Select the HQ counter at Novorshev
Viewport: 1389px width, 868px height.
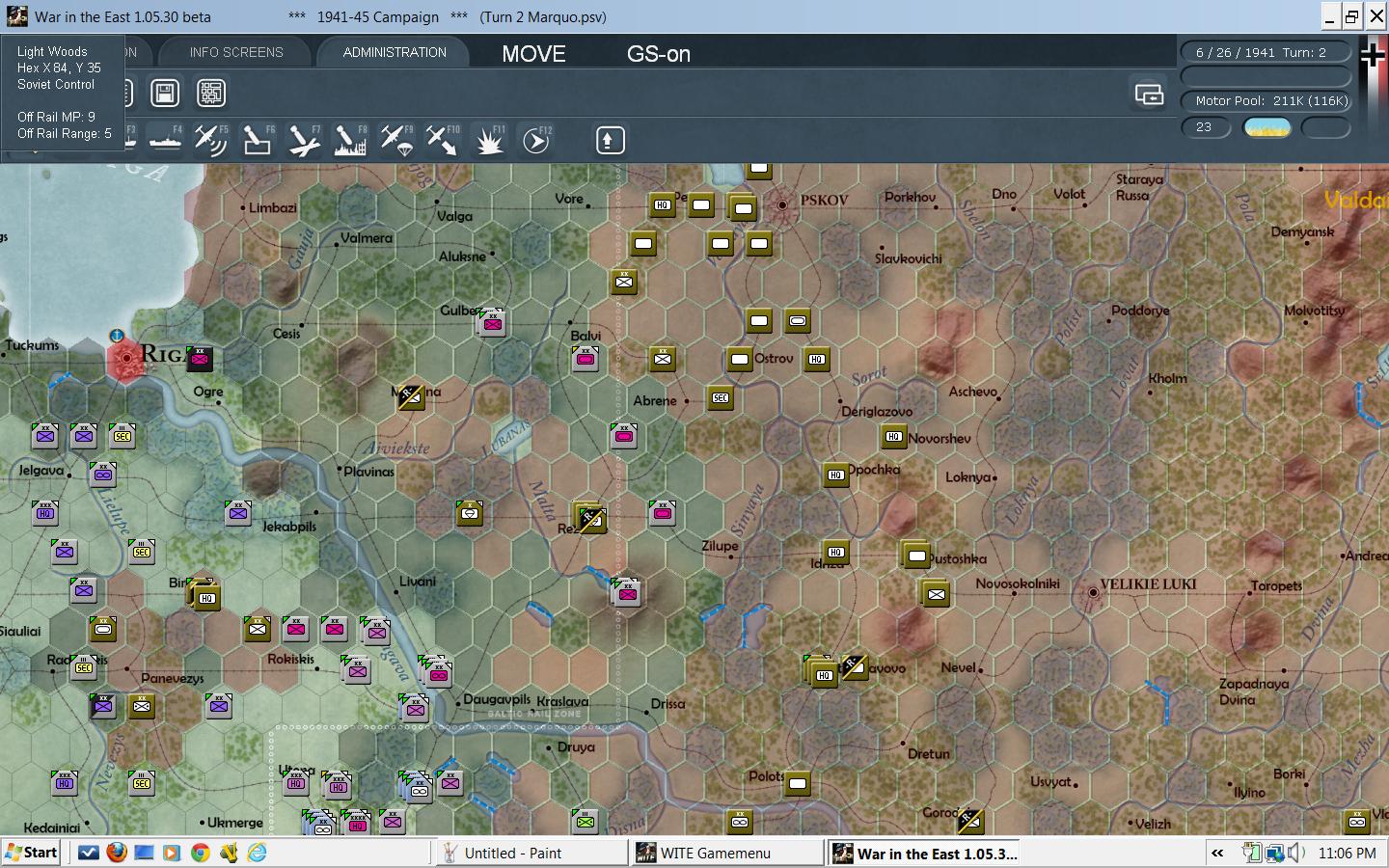pos(893,437)
